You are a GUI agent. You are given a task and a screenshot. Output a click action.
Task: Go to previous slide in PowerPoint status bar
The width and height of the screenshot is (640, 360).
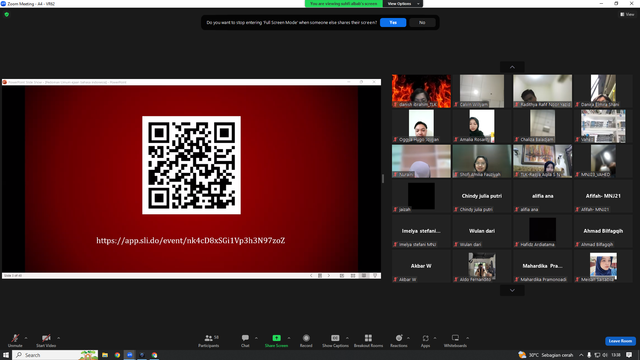click(311, 276)
